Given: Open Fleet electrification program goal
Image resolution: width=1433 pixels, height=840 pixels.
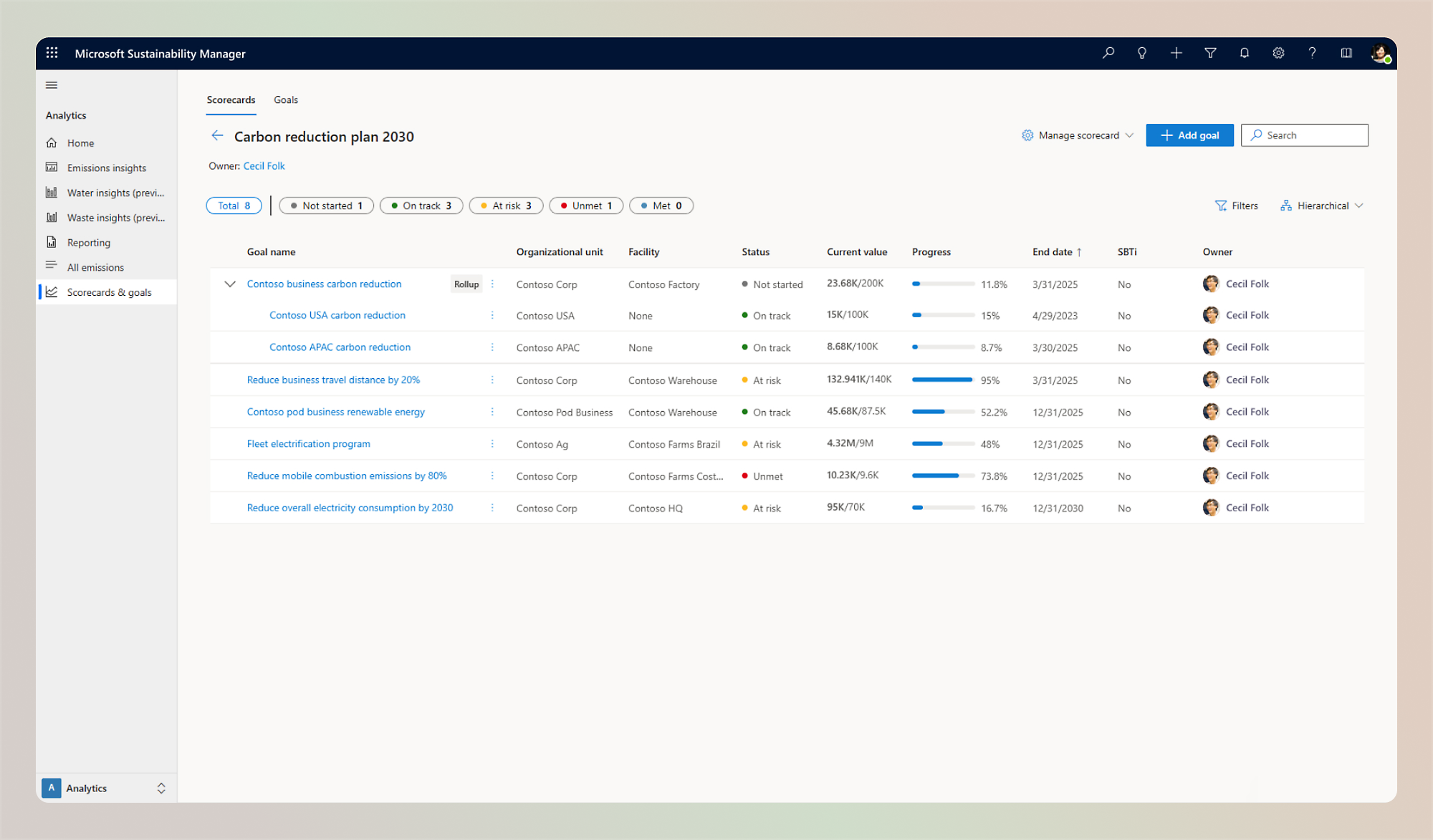Looking at the screenshot, I should click(x=308, y=444).
